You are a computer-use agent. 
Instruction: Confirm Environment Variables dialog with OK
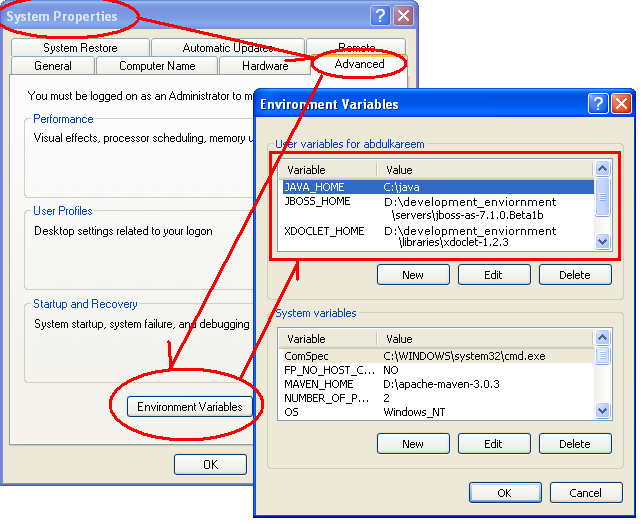click(505, 492)
